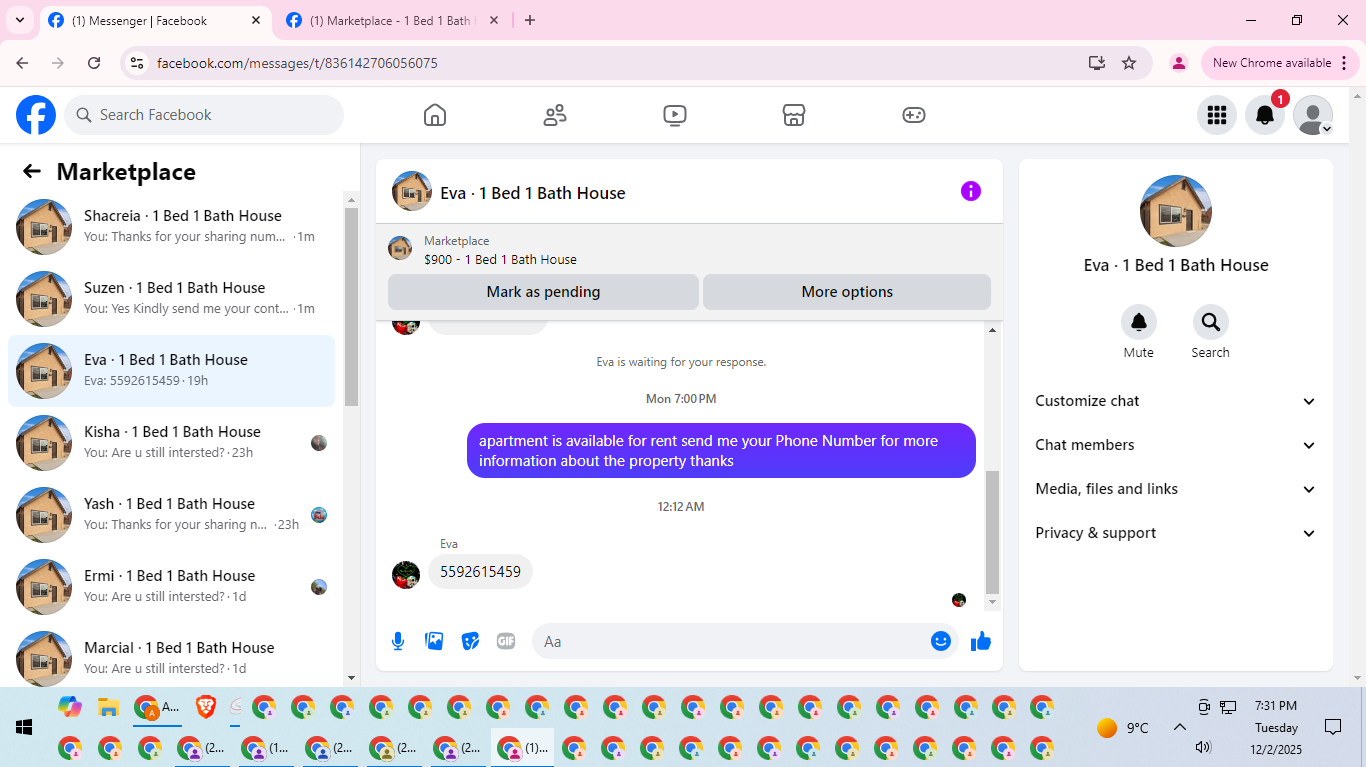
Task: Open Video icon in top navigation
Action: [x=675, y=115]
